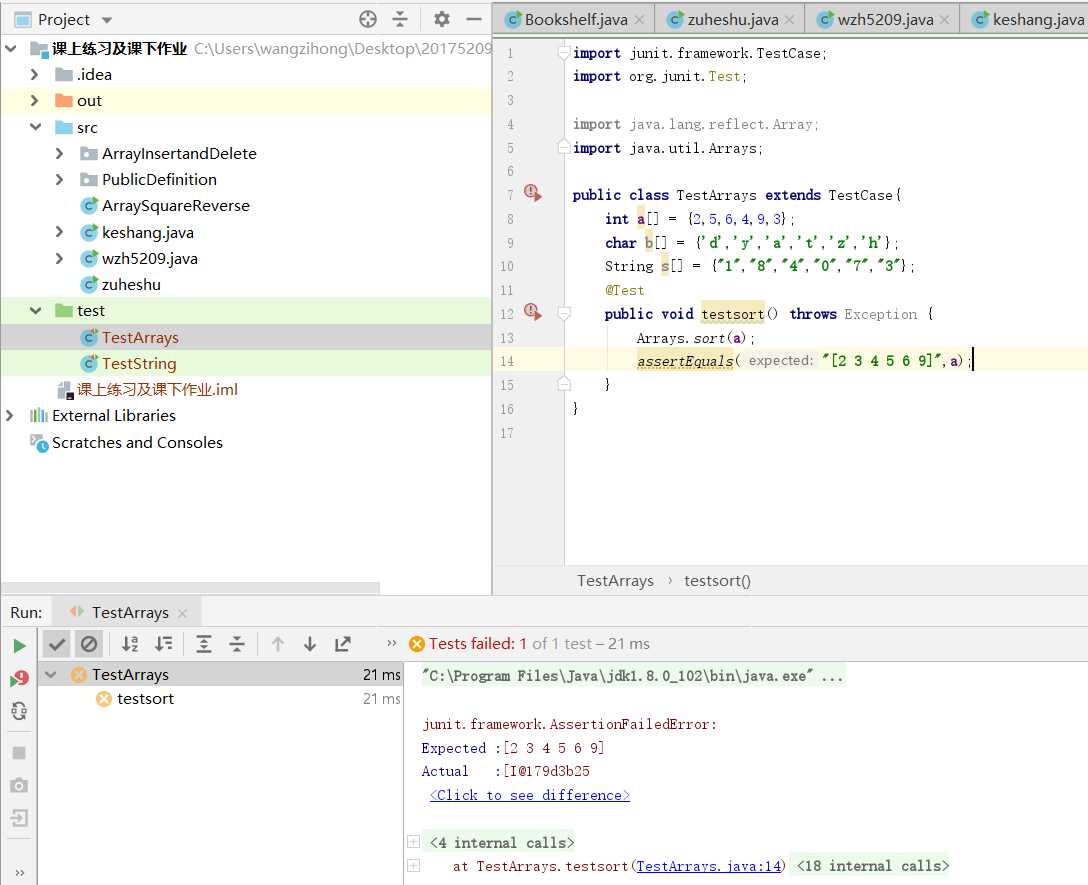
Task: Toggle show passed tests checkmark
Action: (57, 644)
